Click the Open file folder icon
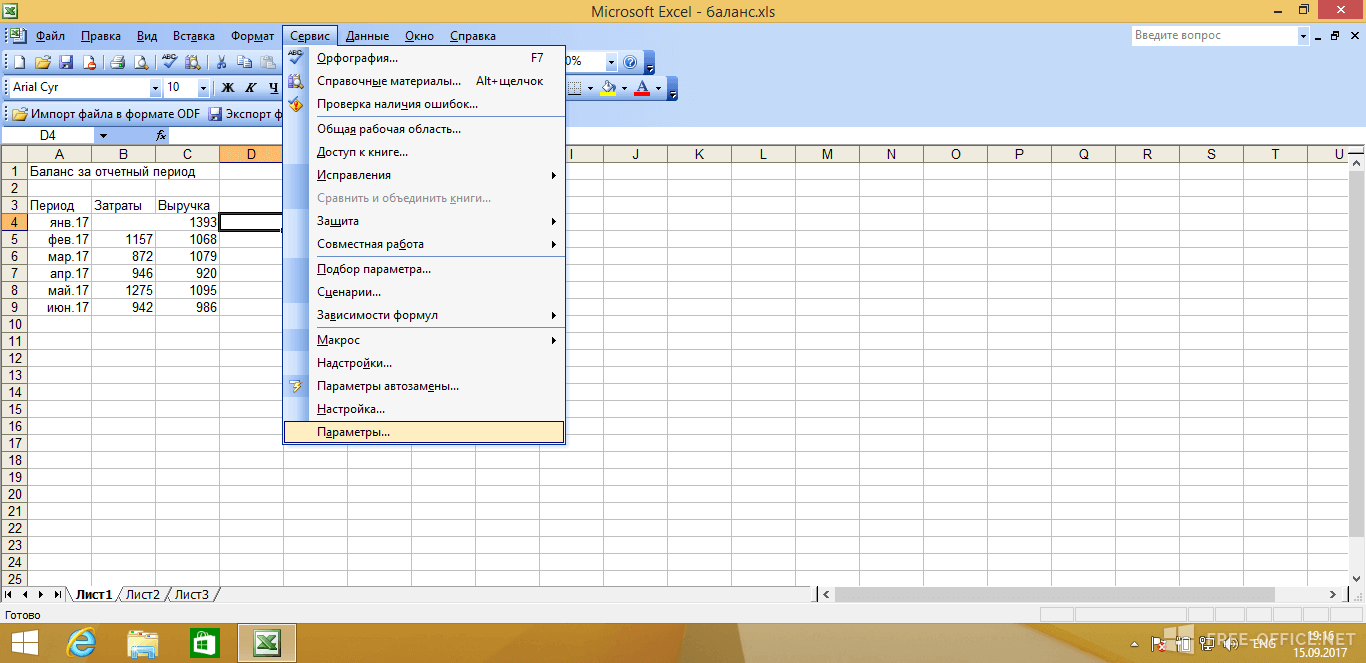This screenshot has height=663, width=1366. (x=43, y=61)
